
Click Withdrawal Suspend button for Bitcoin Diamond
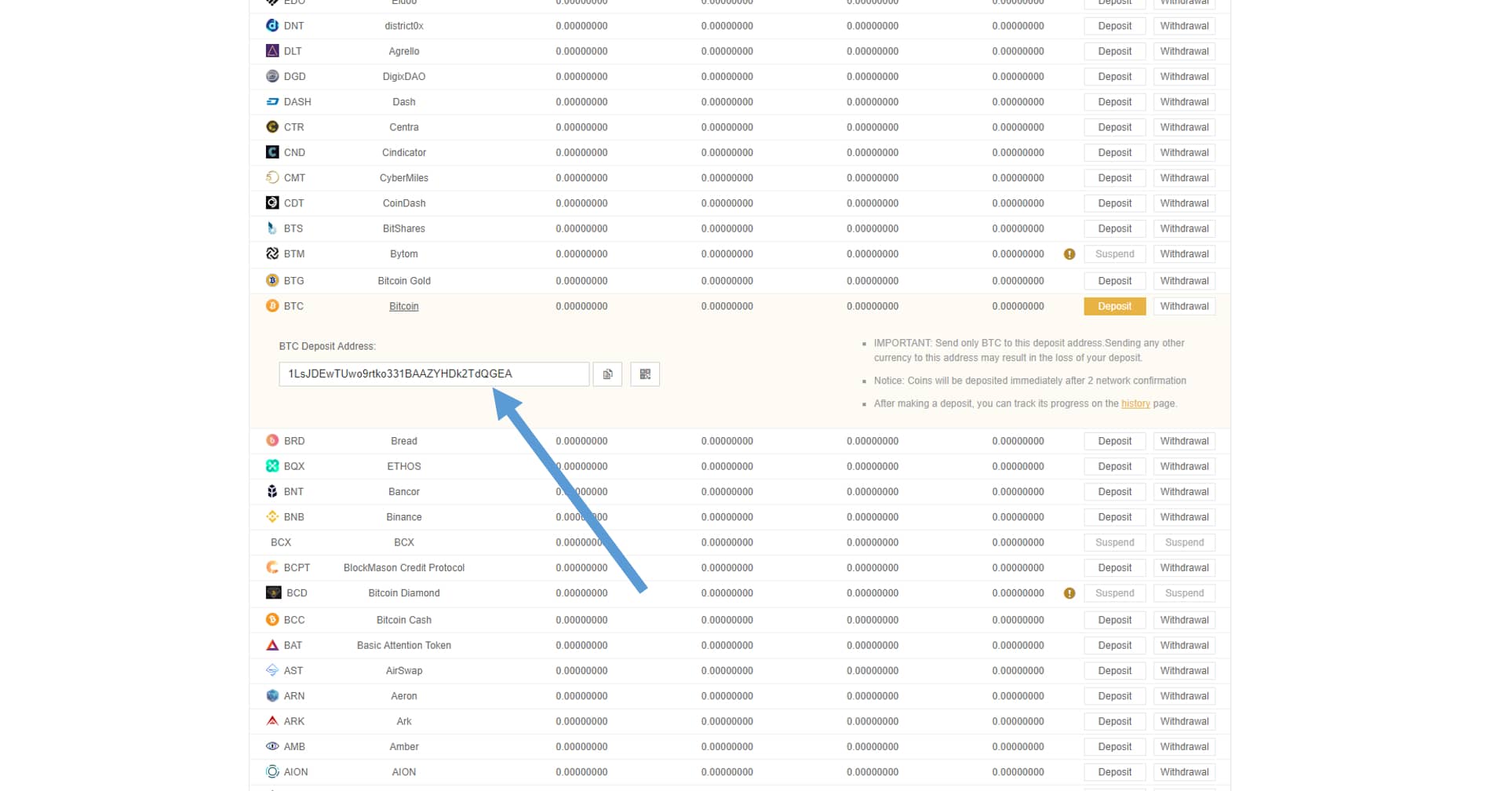[1185, 593]
